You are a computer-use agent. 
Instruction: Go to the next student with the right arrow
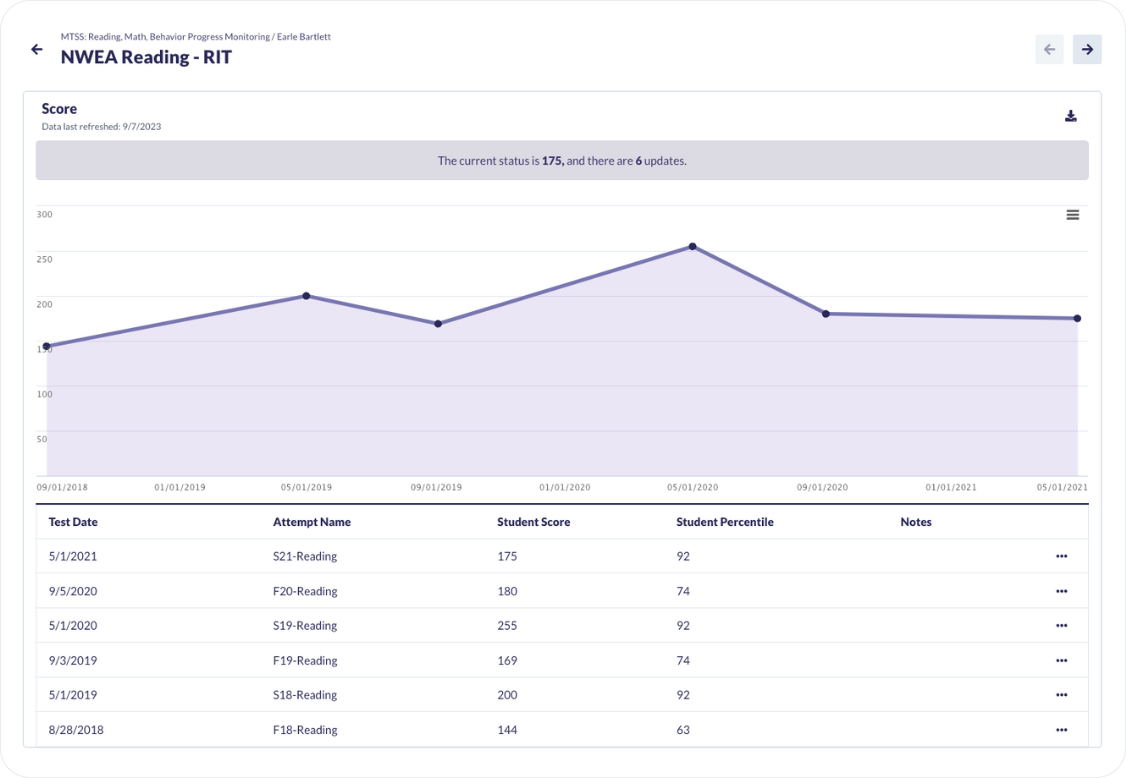click(1087, 50)
